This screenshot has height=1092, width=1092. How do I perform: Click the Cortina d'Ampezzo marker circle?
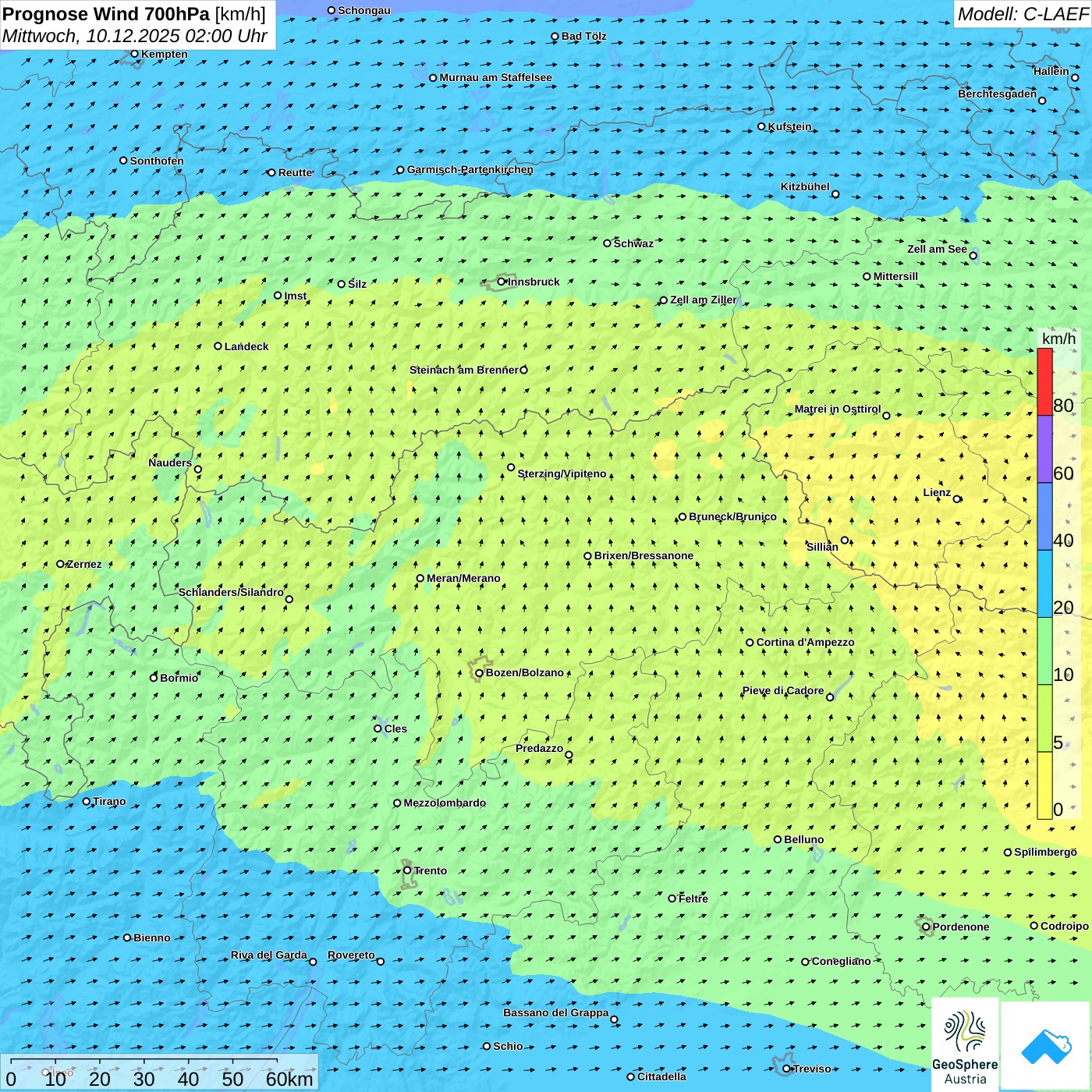(750, 643)
